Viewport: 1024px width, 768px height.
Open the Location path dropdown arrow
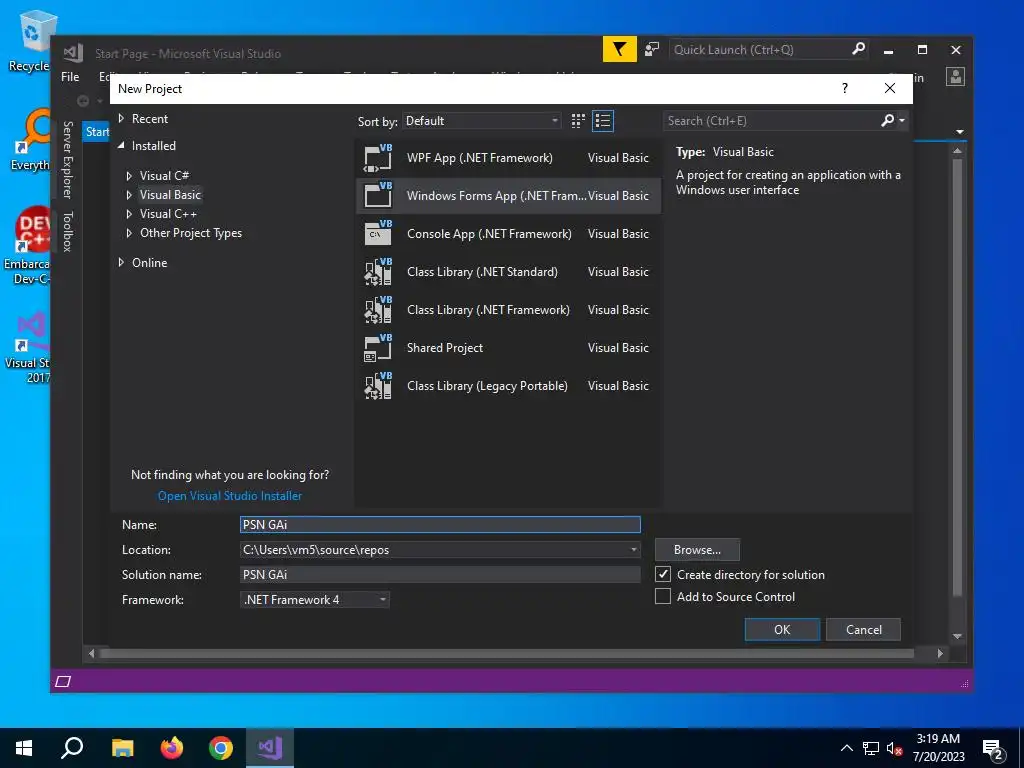(633, 549)
